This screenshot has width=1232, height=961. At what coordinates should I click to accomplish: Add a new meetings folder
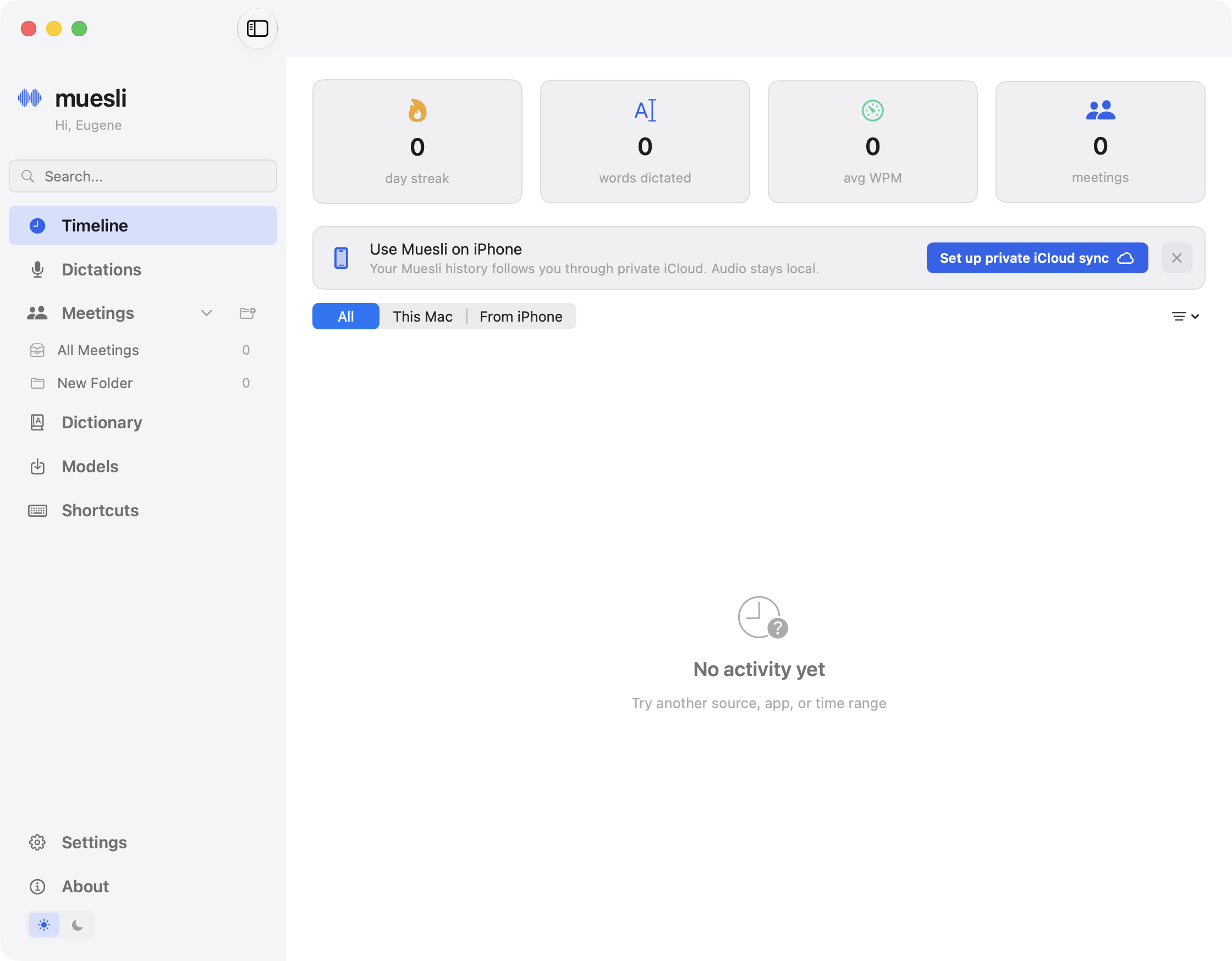[248, 313]
